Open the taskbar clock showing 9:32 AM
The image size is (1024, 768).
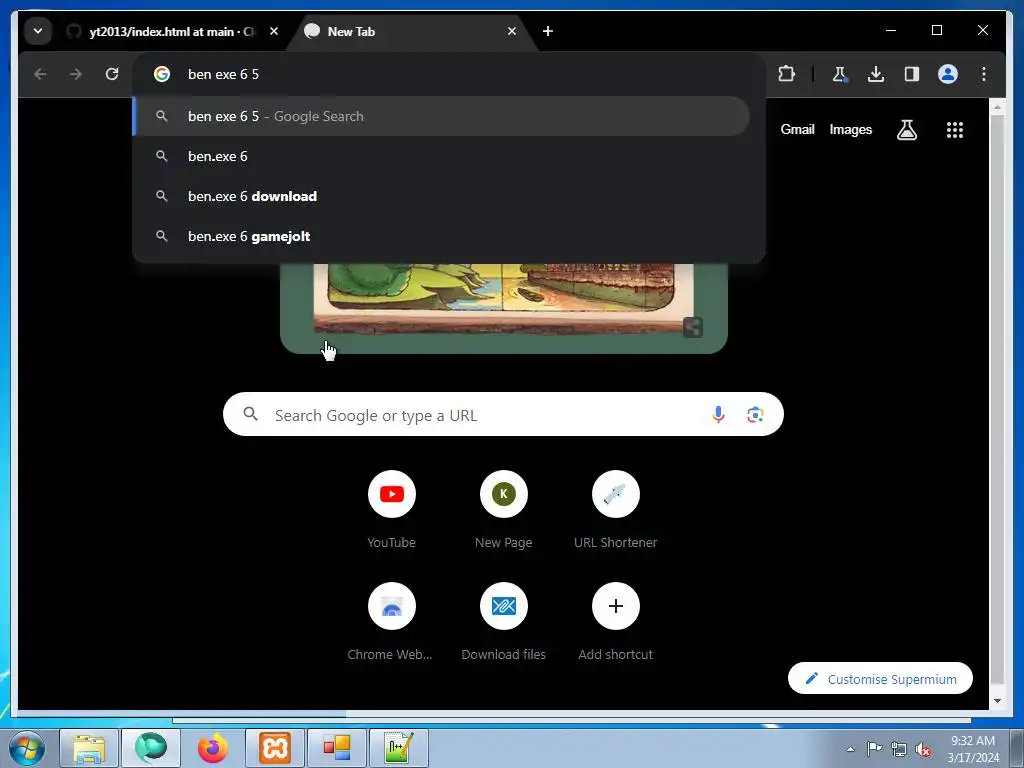[973, 749]
